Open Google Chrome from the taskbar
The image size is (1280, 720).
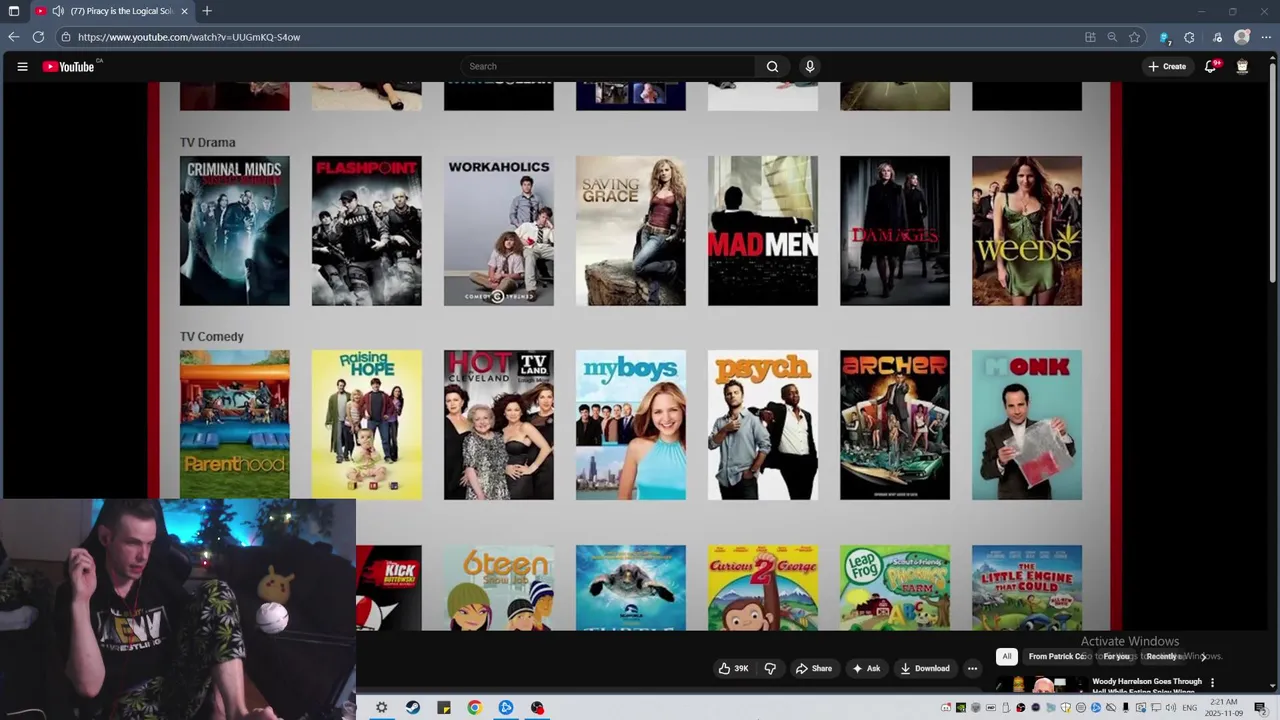[x=475, y=707]
